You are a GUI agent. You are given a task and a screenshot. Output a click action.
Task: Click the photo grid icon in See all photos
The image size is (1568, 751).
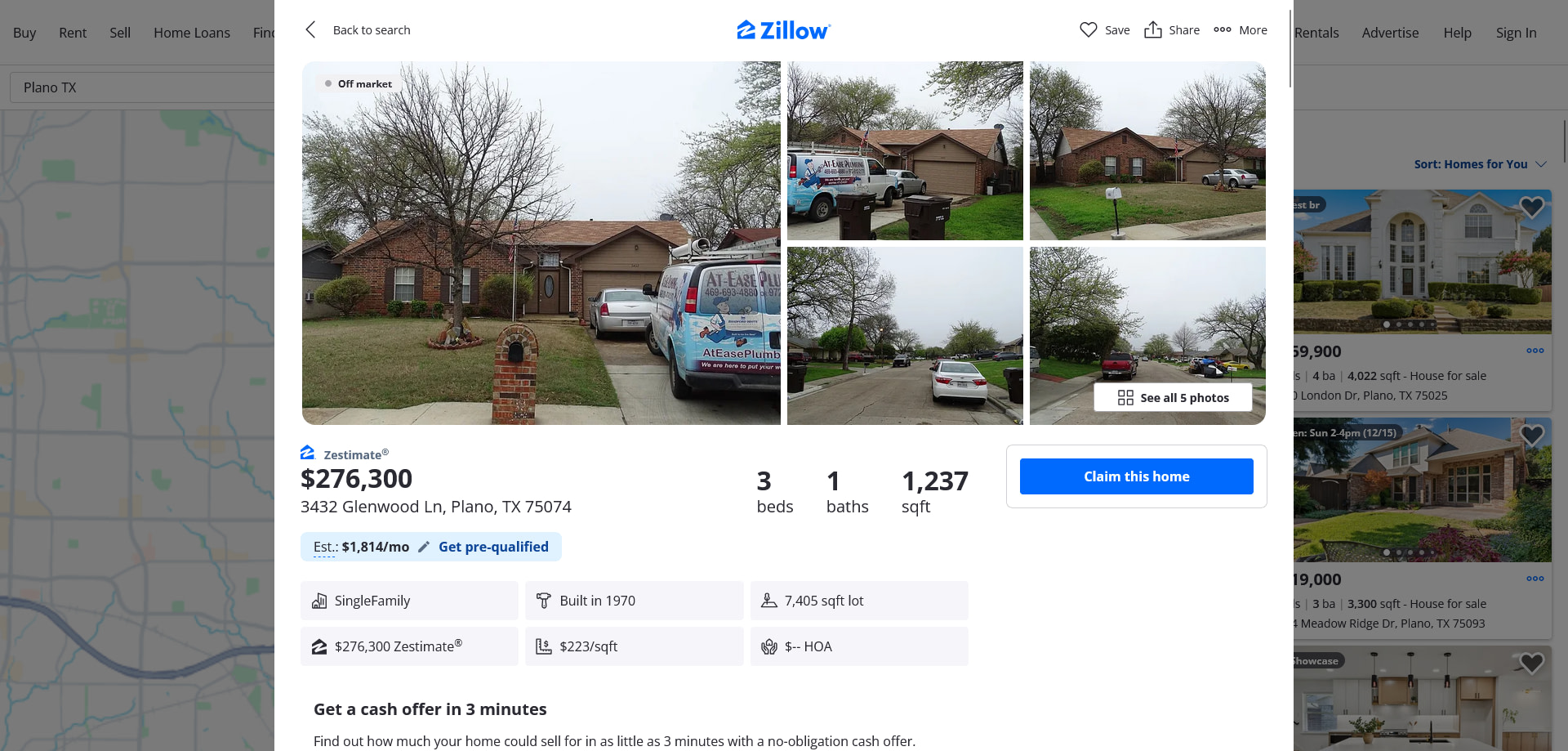click(1125, 398)
